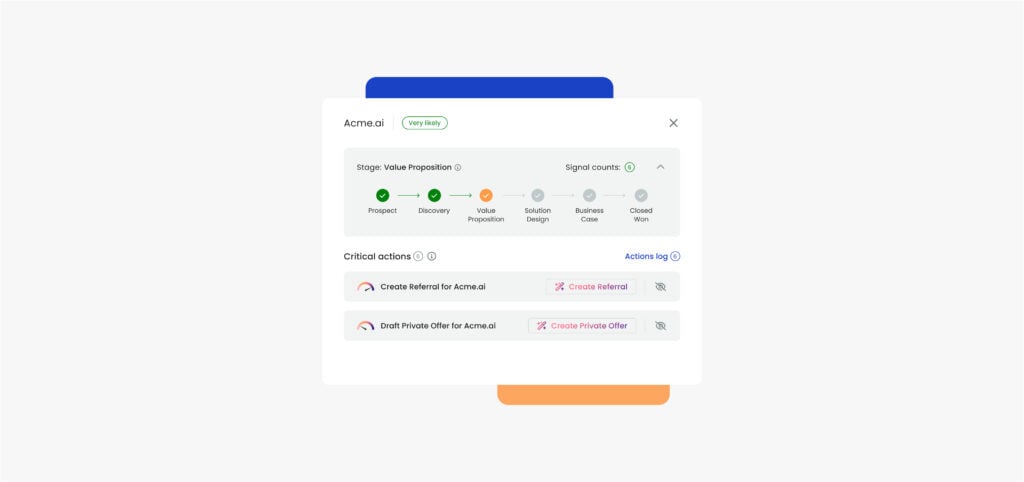Click the Create Referral button
Screen dimensions: 1024x482
[x=591, y=287]
